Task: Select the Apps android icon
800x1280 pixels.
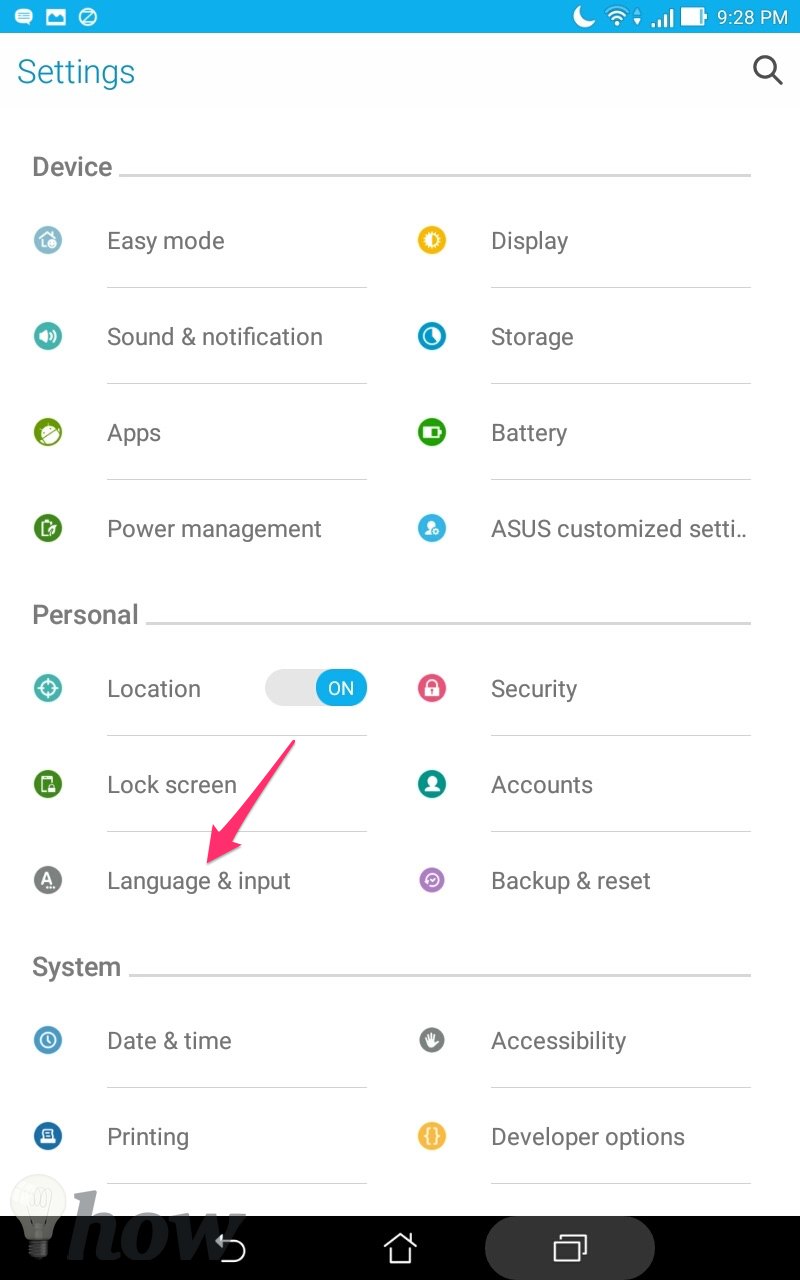Action: pos(48,432)
